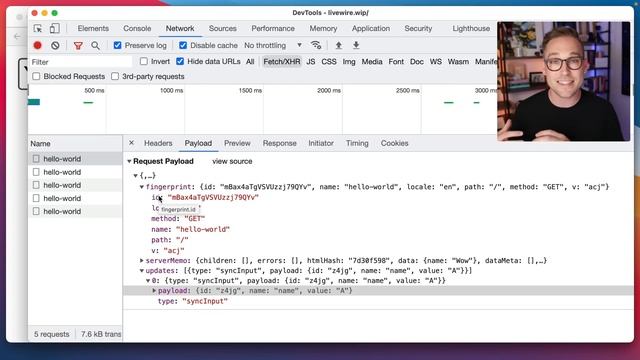Image resolution: width=640 pixels, height=360 pixels.
Task: Show the request Timing tab
Action: click(357, 143)
